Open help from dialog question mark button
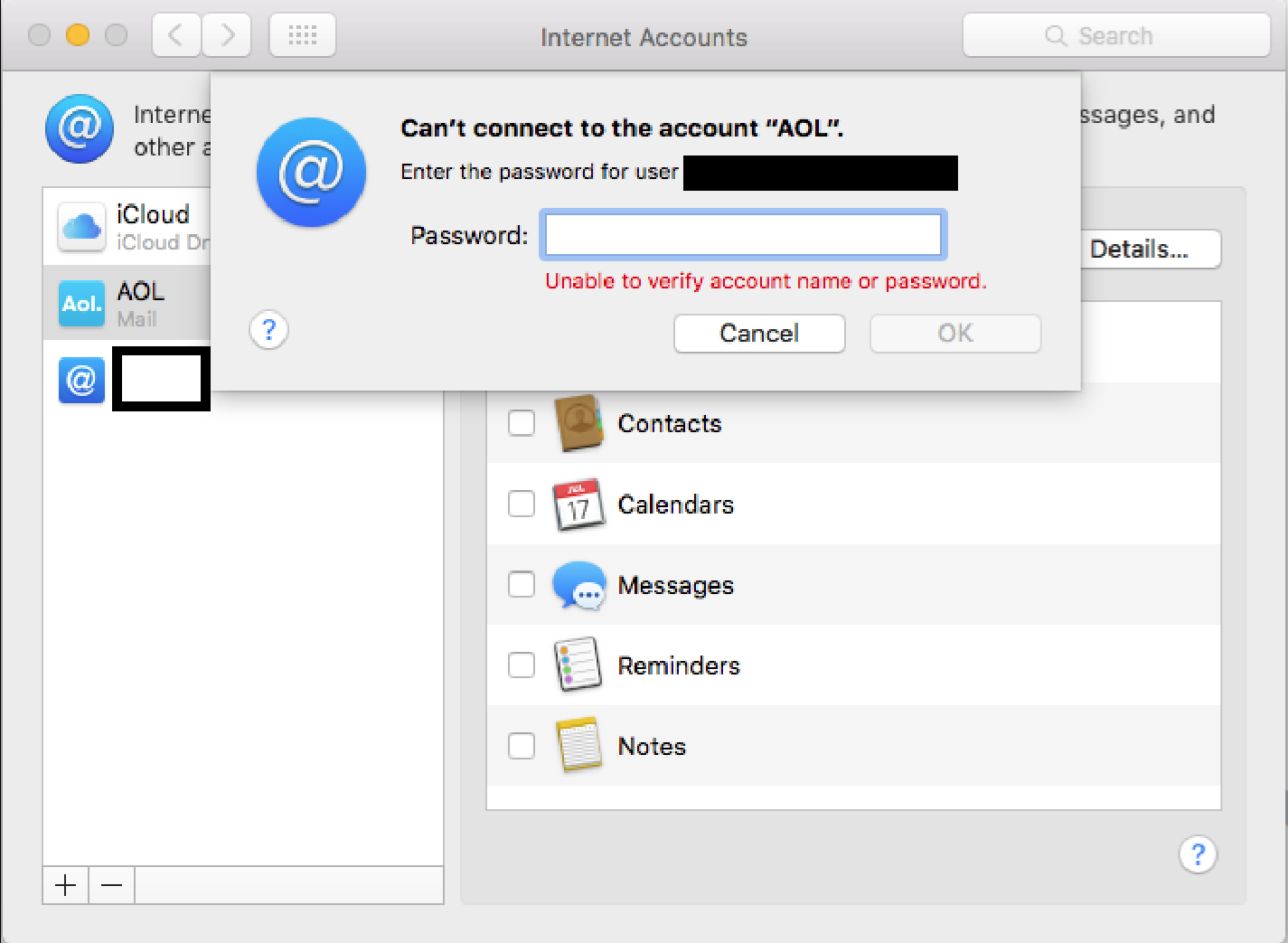 pos(268,330)
